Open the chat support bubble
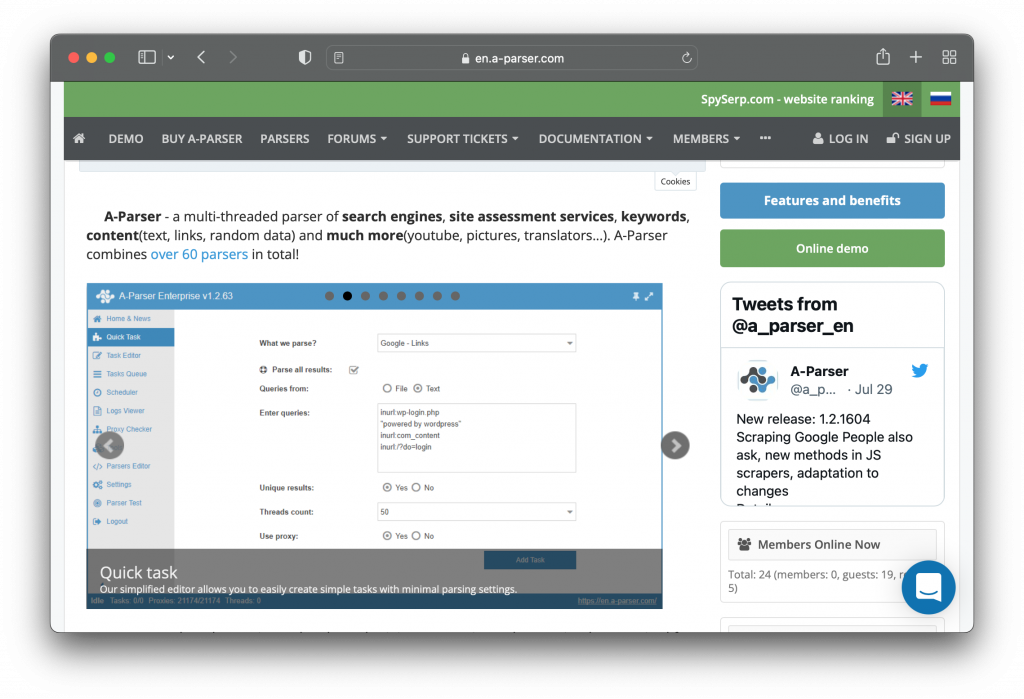This screenshot has width=1024, height=699. (928, 587)
